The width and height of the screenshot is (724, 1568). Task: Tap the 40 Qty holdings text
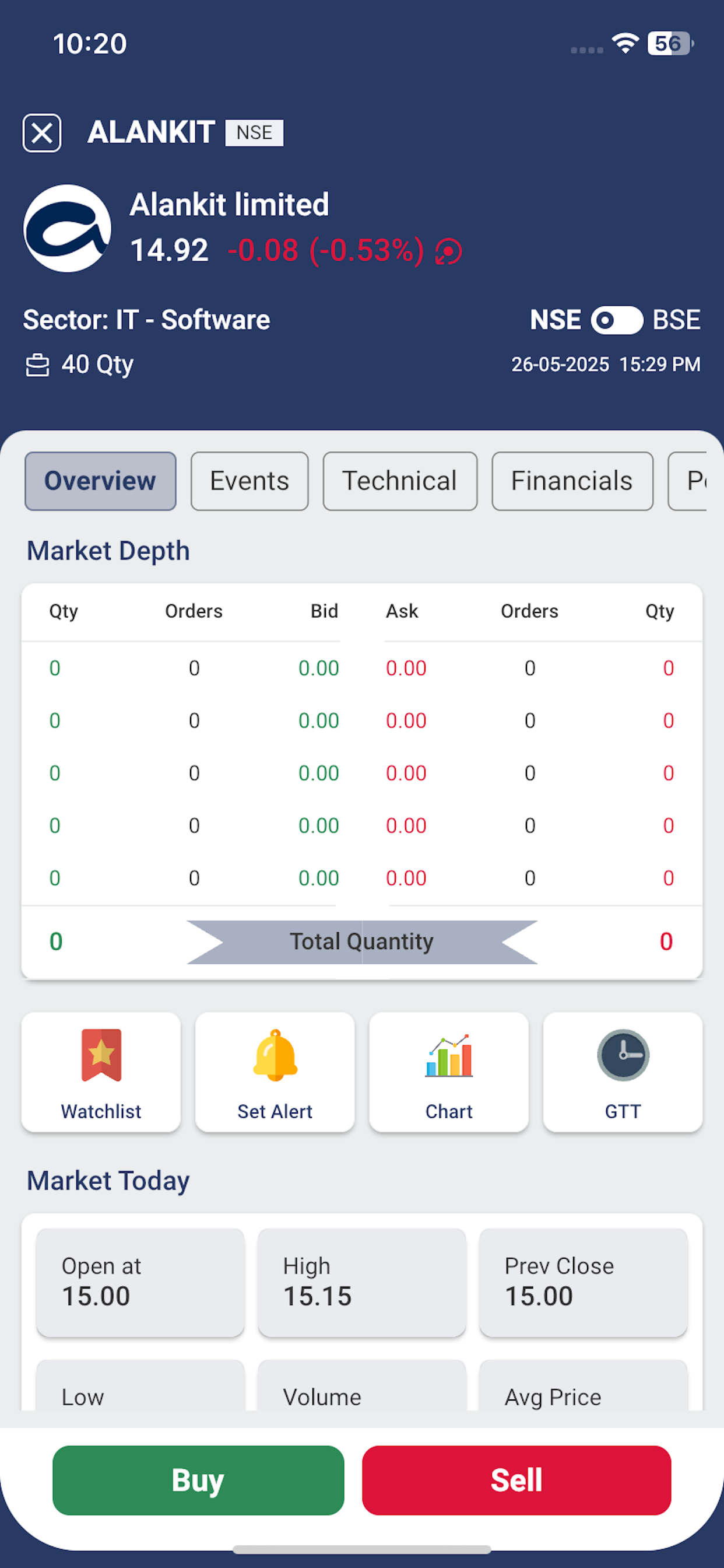(97, 365)
